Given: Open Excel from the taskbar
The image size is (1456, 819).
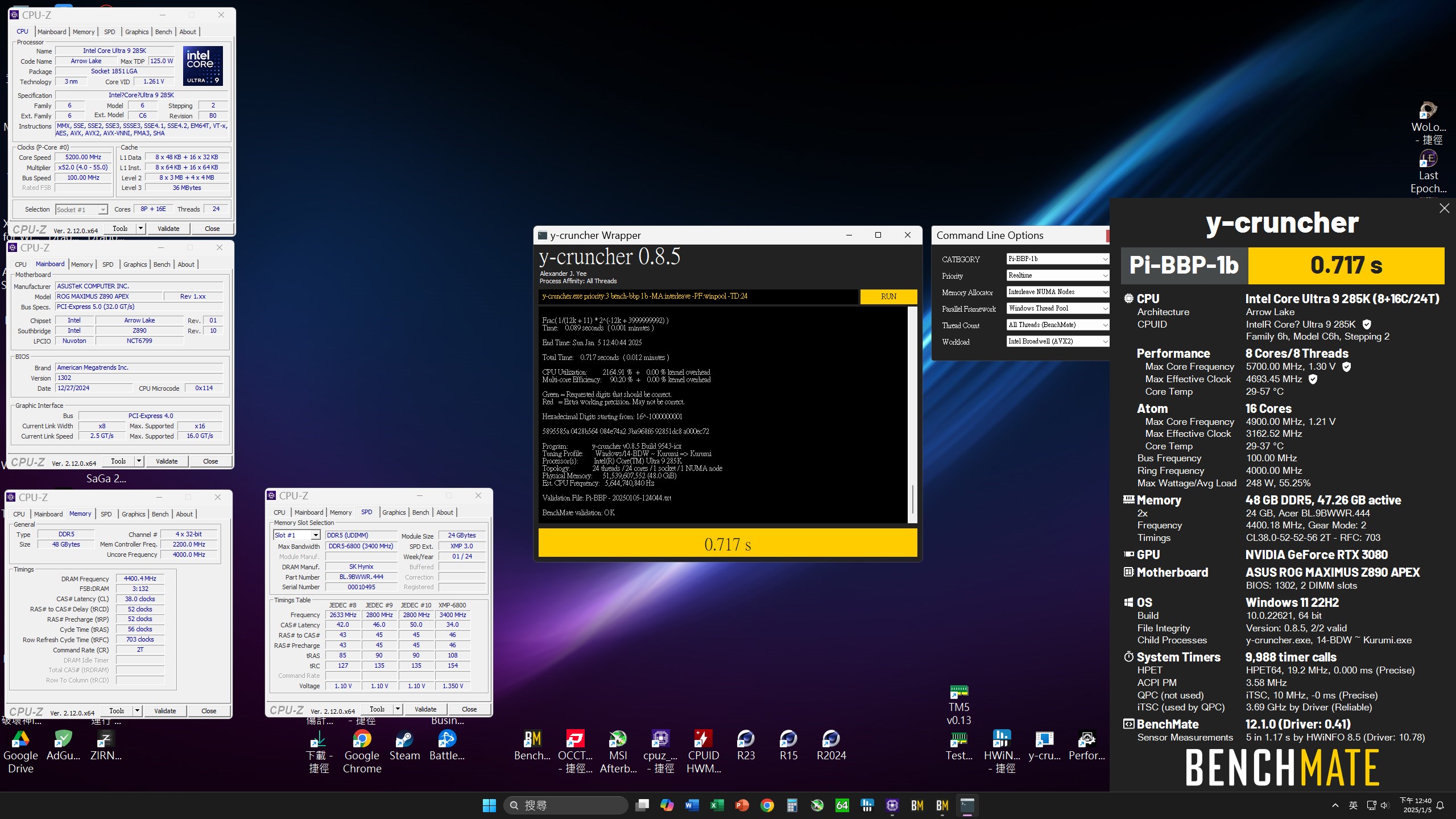Looking at the screenshot, I should click(717, 805).
